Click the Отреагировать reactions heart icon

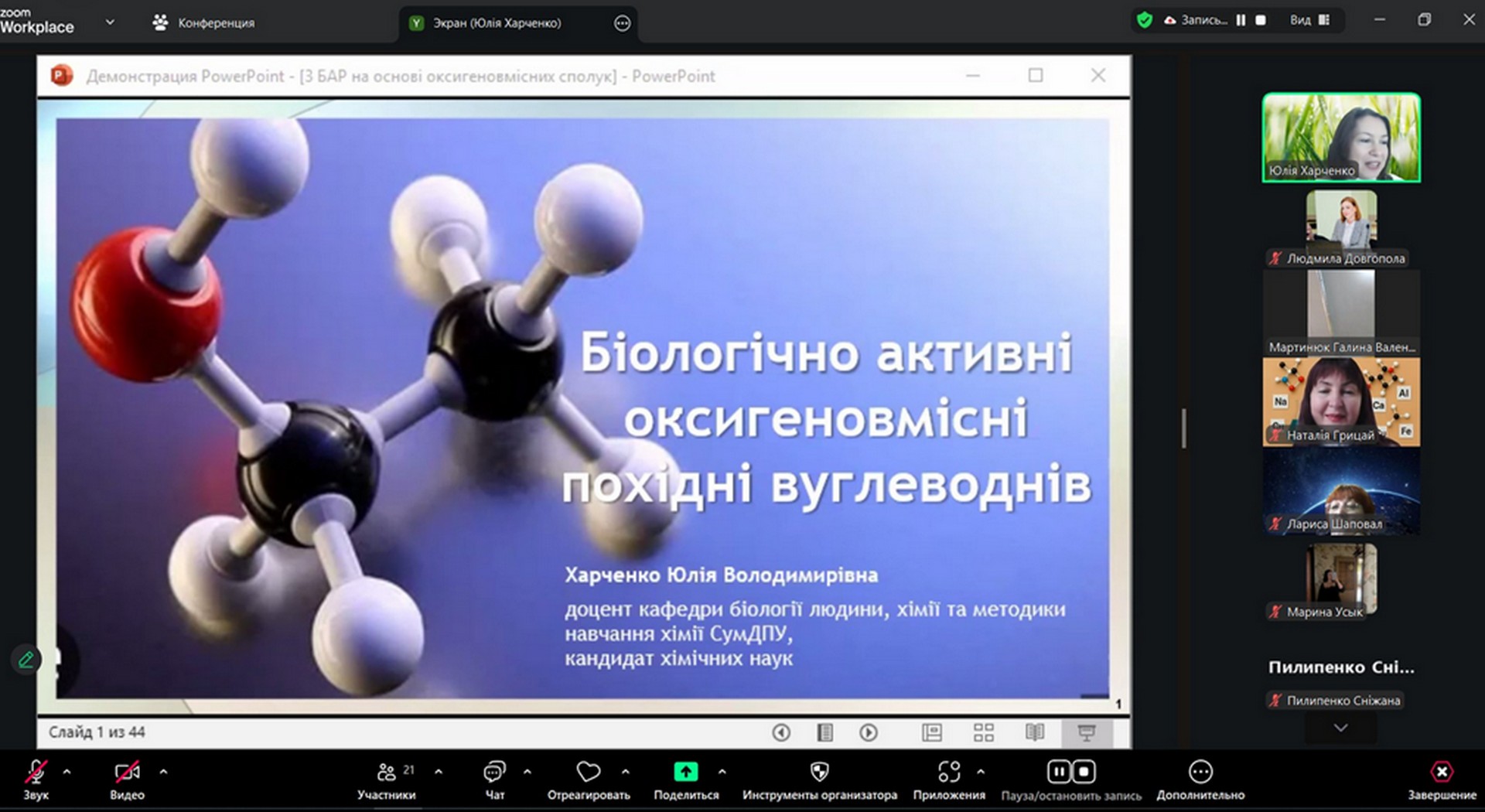tap(588, 773)
